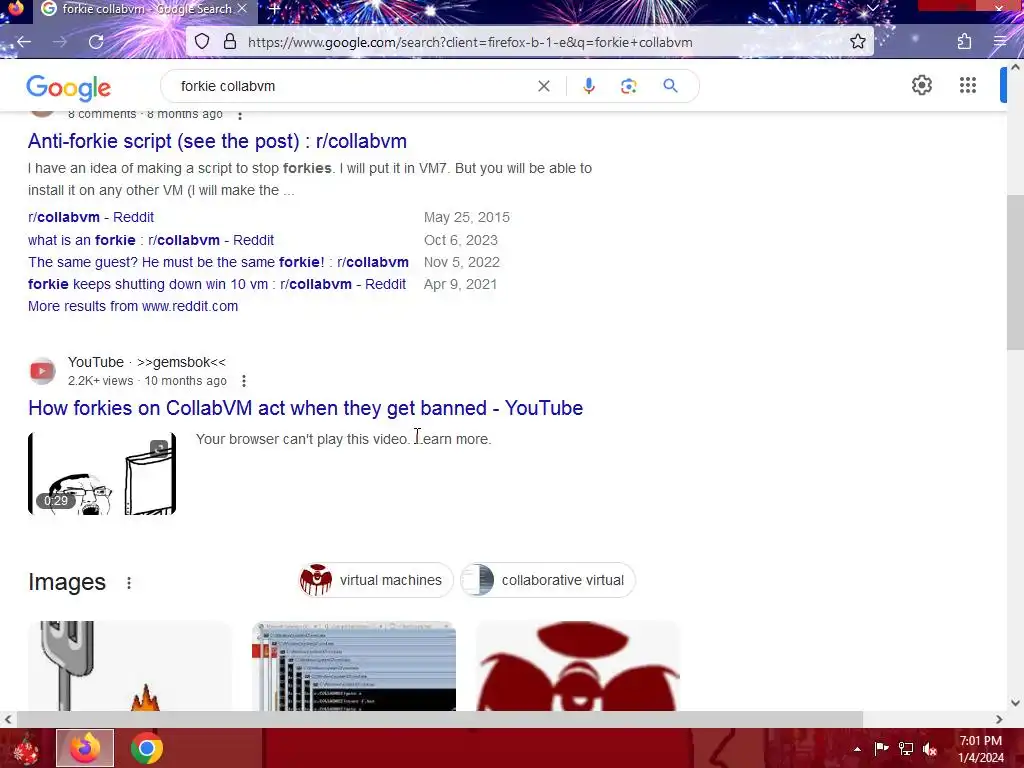Open the Firefox extensions puzzle icon
The width and height of the screenshot is (1024, 768).
tap(965, 42)
